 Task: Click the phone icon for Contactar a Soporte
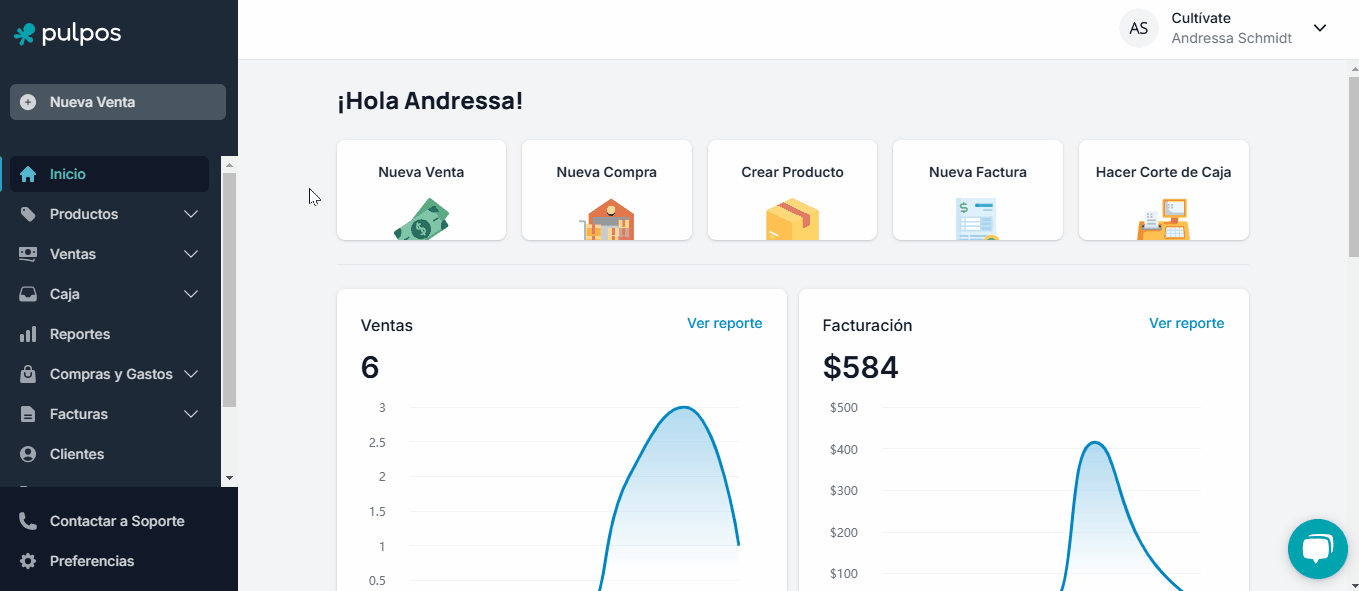pos(28,521)
